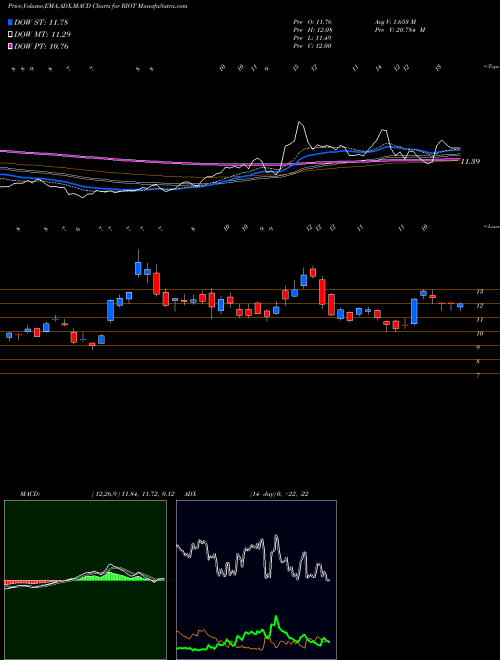Click the 'ADX' panel heading
This screenshot has height=660, width=500.
tap(190, 494)
